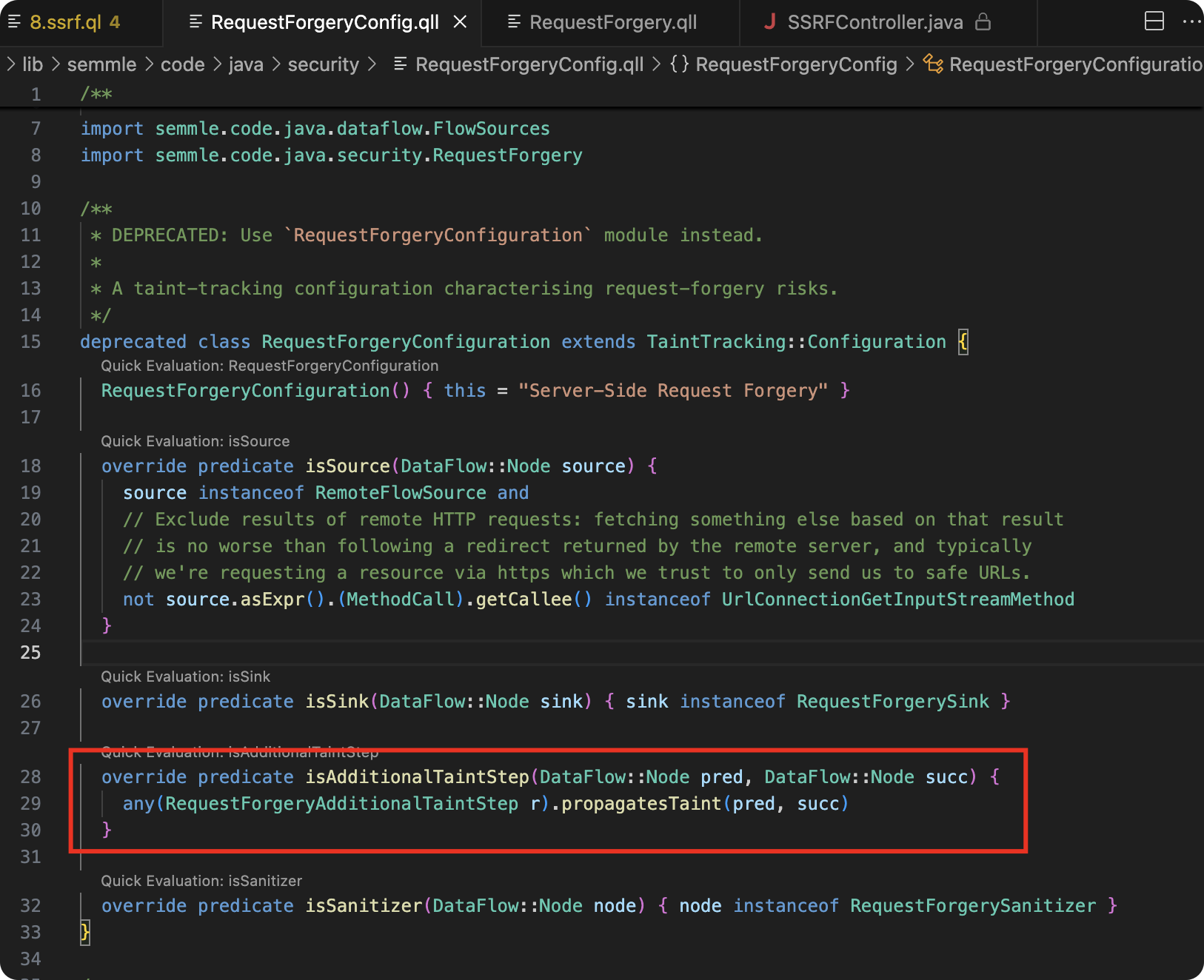Image resolution: width=1204 pixels, height=980 pixels.
Task: Click the 'isSanitizer' predicate name
Action: 364,905
